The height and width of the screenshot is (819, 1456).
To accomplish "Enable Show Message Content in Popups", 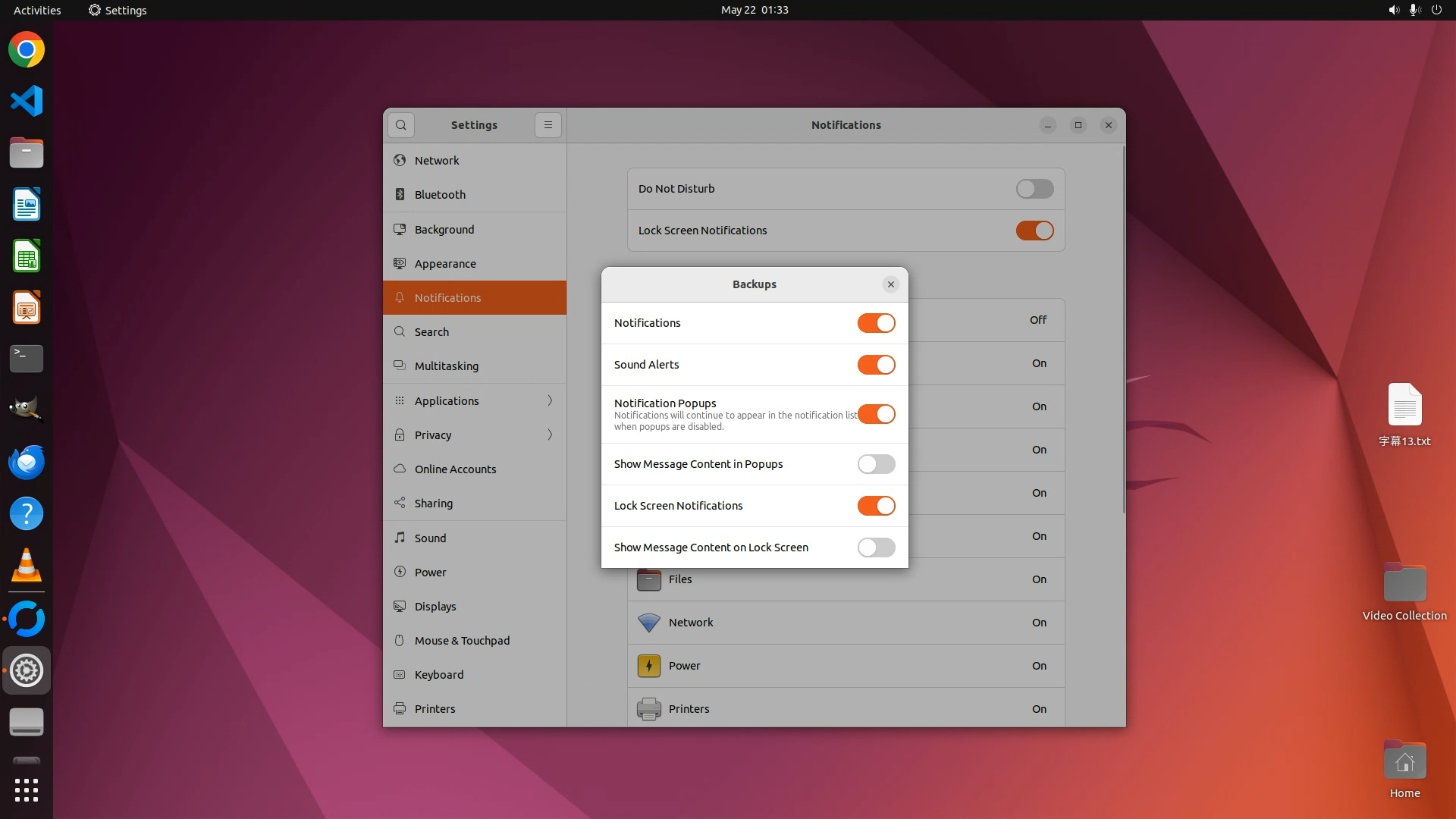I will tap(876, 464).
